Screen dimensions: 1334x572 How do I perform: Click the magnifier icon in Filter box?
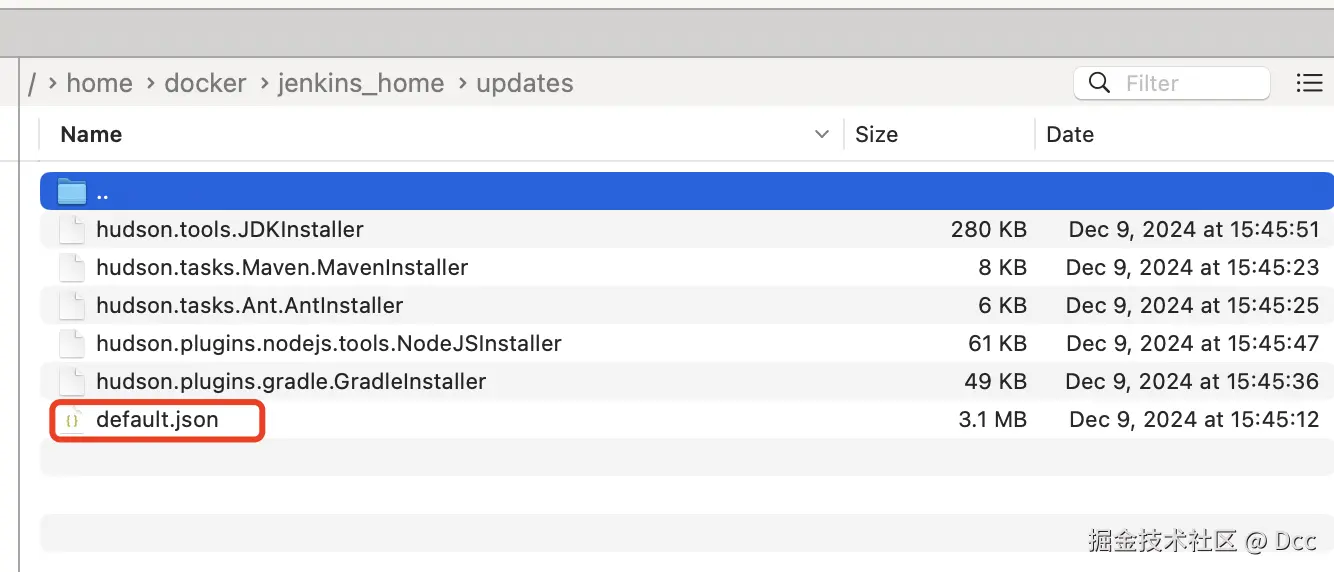coord(1099,83)
